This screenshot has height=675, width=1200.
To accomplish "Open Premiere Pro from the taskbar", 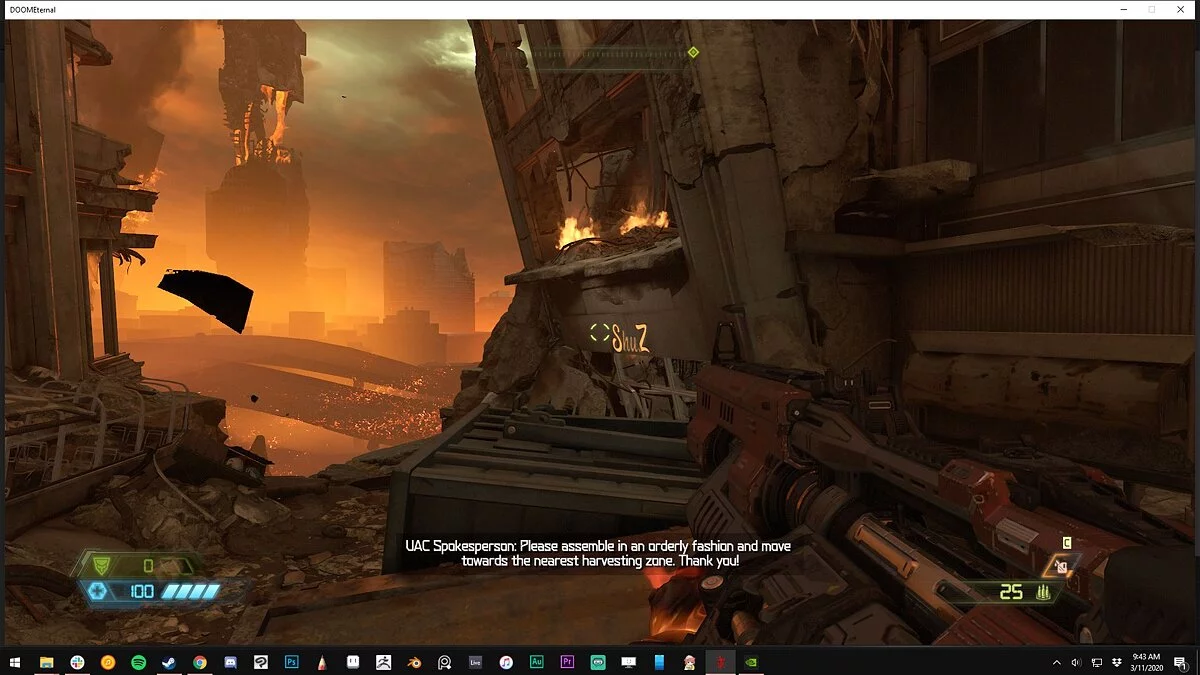I will tap(567, 662).
